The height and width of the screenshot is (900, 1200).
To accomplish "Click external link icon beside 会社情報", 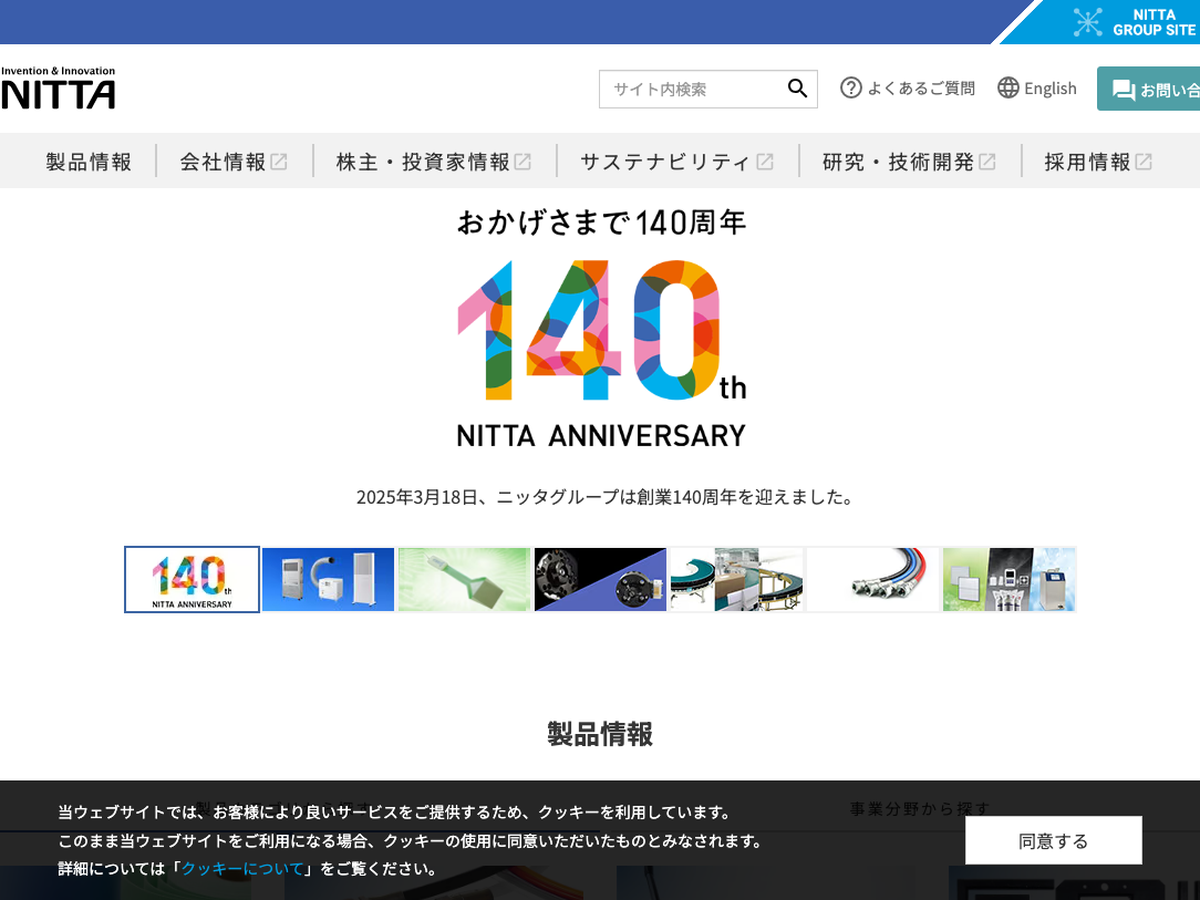I will [x=279, y=161].
